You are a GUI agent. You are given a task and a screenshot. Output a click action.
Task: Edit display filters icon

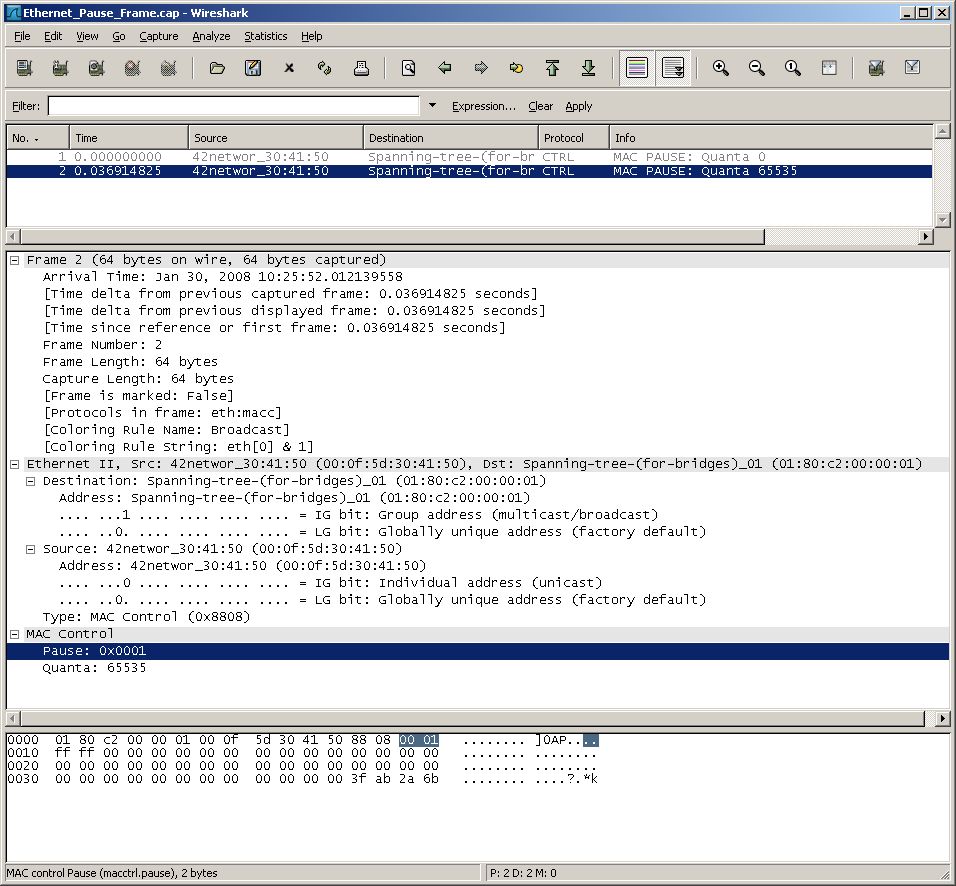click(912, 68)
